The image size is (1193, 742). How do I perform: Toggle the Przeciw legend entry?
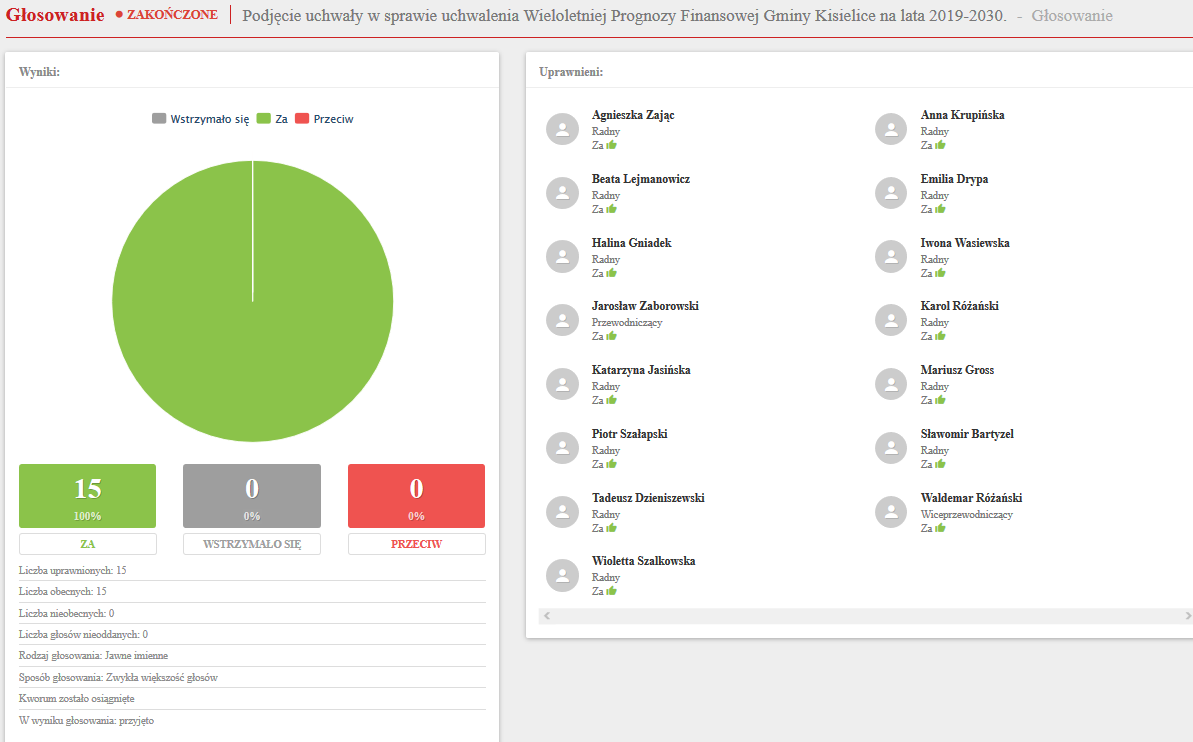[324, 119]
